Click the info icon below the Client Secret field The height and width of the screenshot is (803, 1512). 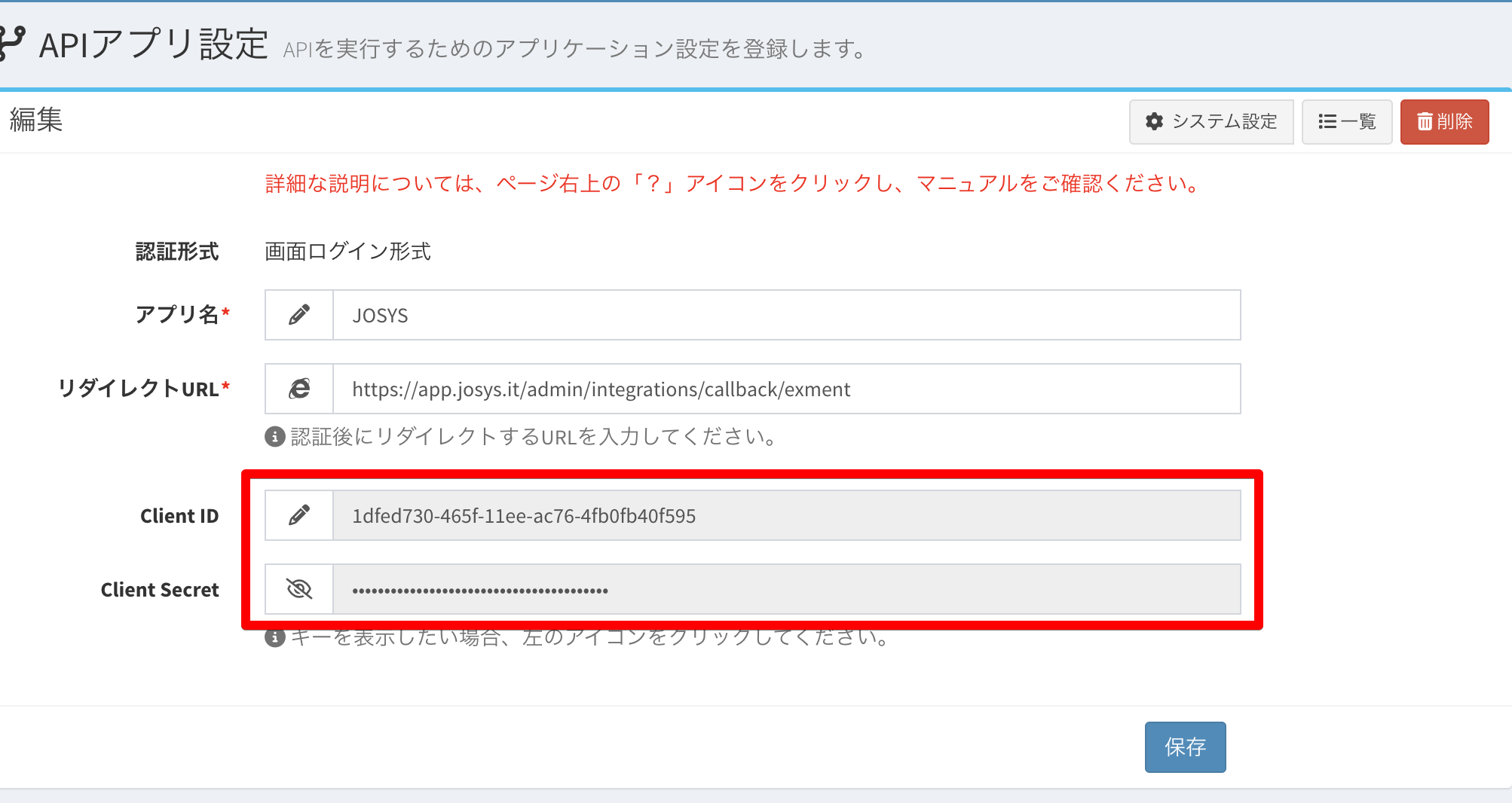click(x=275, y=638)
